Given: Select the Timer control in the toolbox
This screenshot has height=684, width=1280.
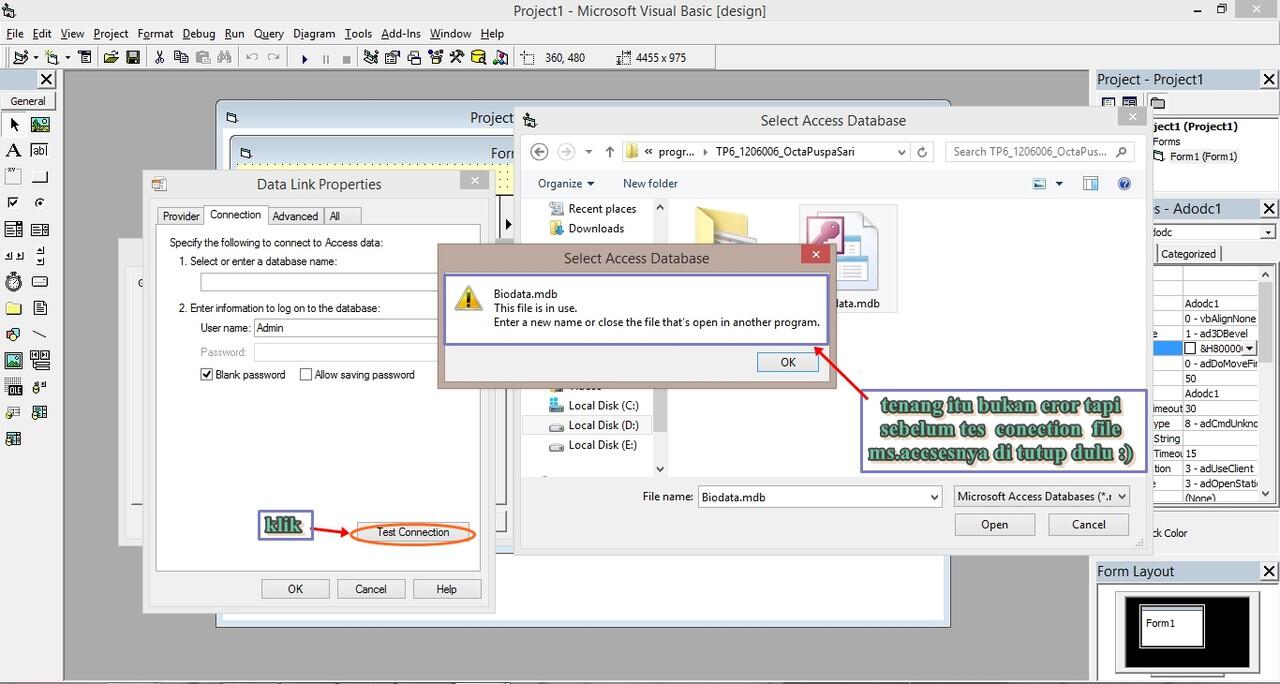Looking at the screenshot, I should [14, 282].
